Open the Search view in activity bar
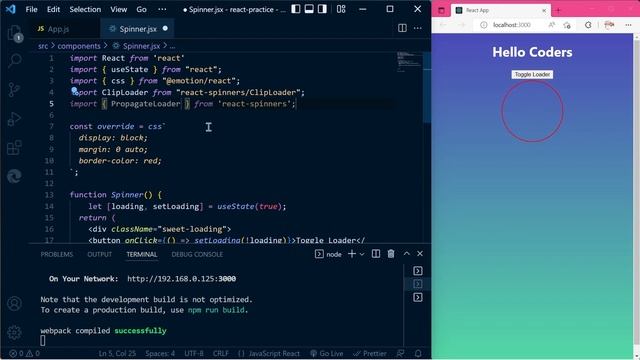Viewport: 640px width, 360px height. tap(15, 61)
